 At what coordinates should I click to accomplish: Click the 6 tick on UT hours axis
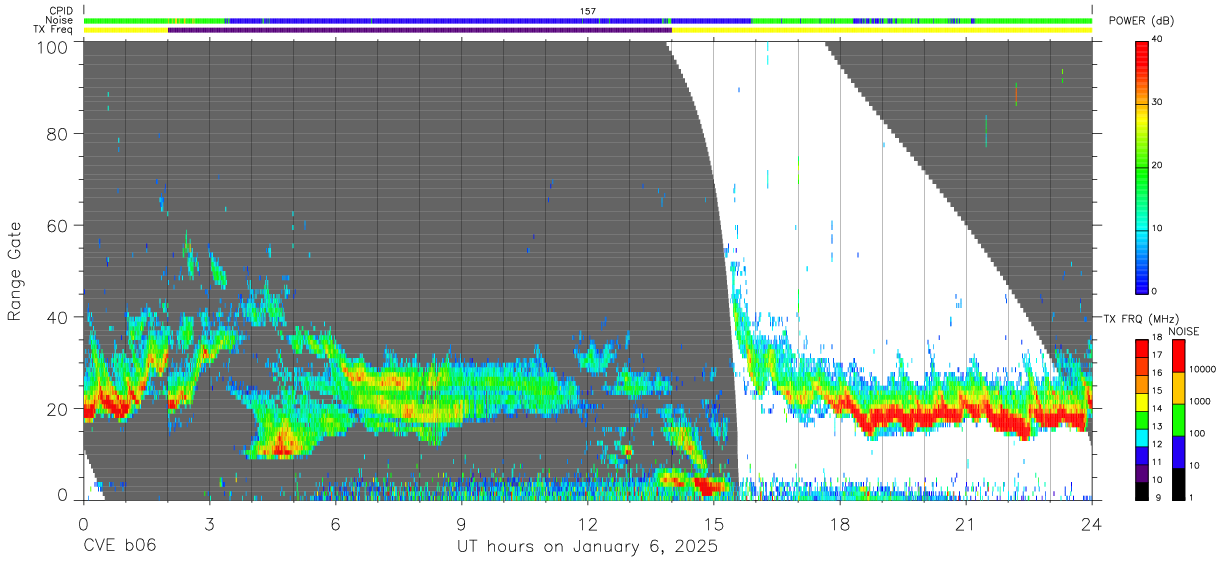tap(335, 524)
